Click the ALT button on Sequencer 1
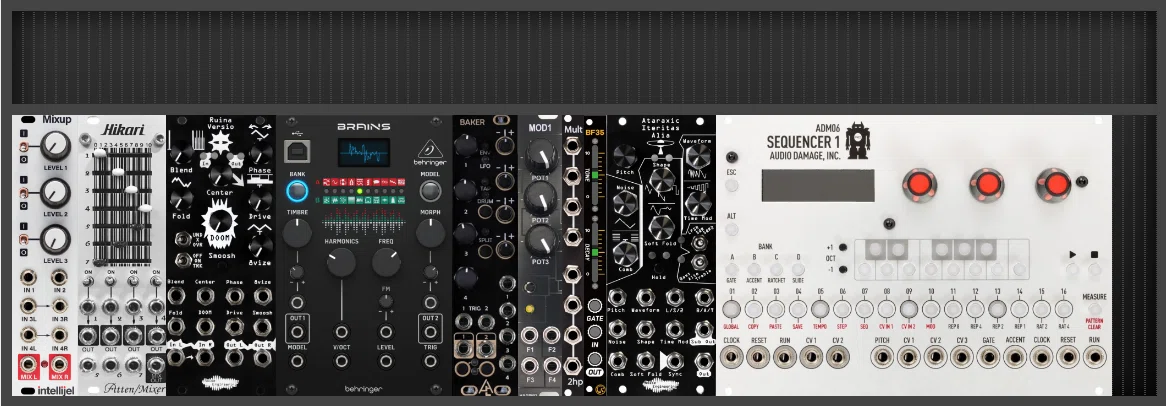 click(x=732, y=230)
